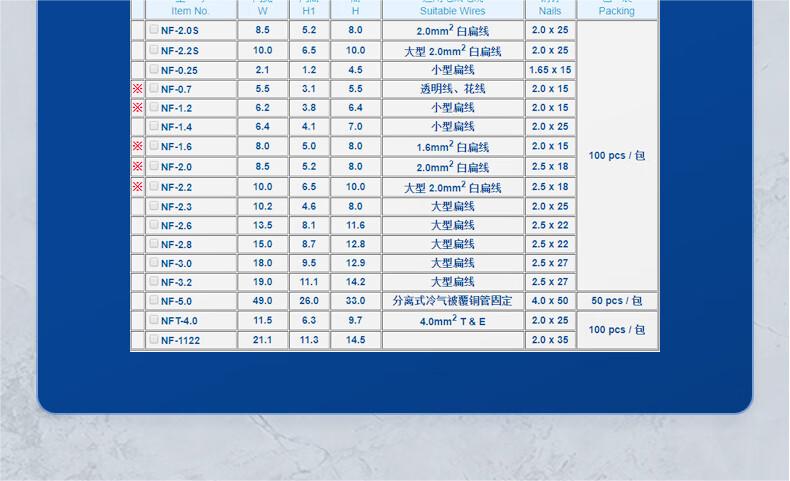Click the red mark beside NF-2.0
This screenshot has width=790, height=481.
(x=138, y=167)
